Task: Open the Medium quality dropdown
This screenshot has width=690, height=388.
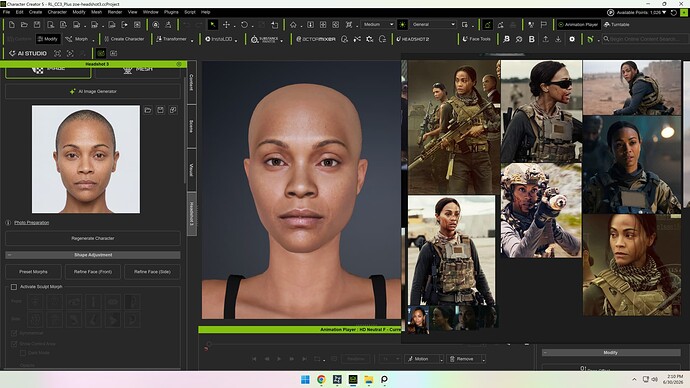Action: (x=378, y=25)
